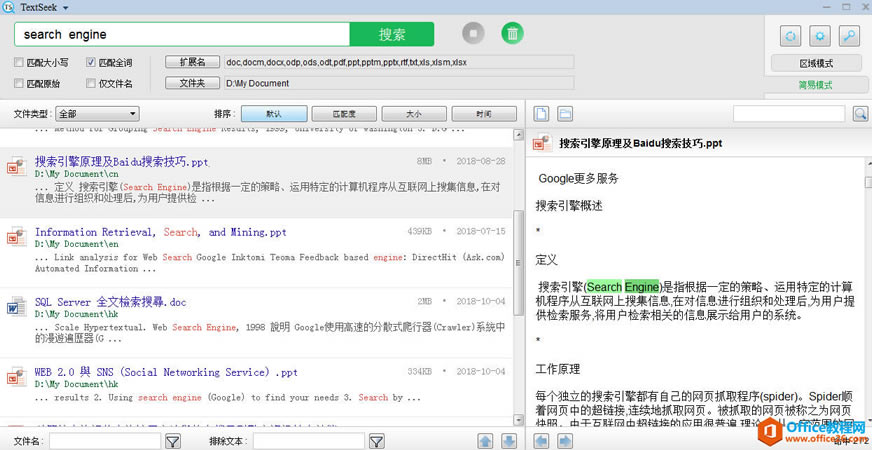
Task: Click the 排除文本 input field
Action: [x=309, y=442]
